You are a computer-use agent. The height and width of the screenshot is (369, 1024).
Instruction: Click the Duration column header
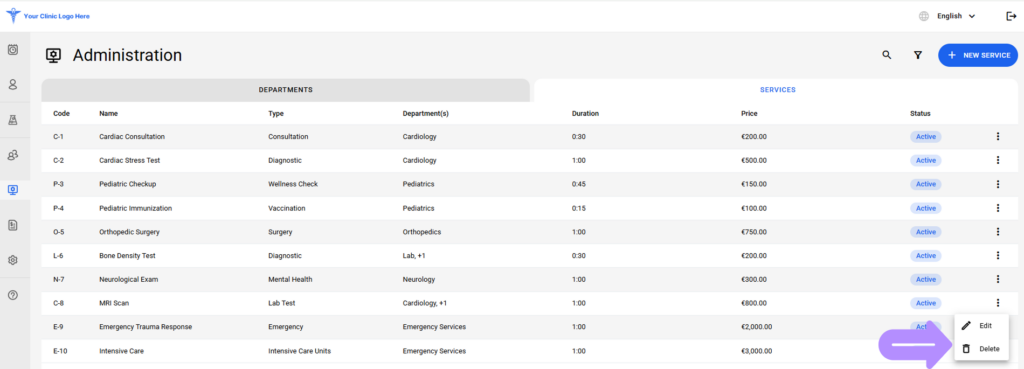(585, 114)
